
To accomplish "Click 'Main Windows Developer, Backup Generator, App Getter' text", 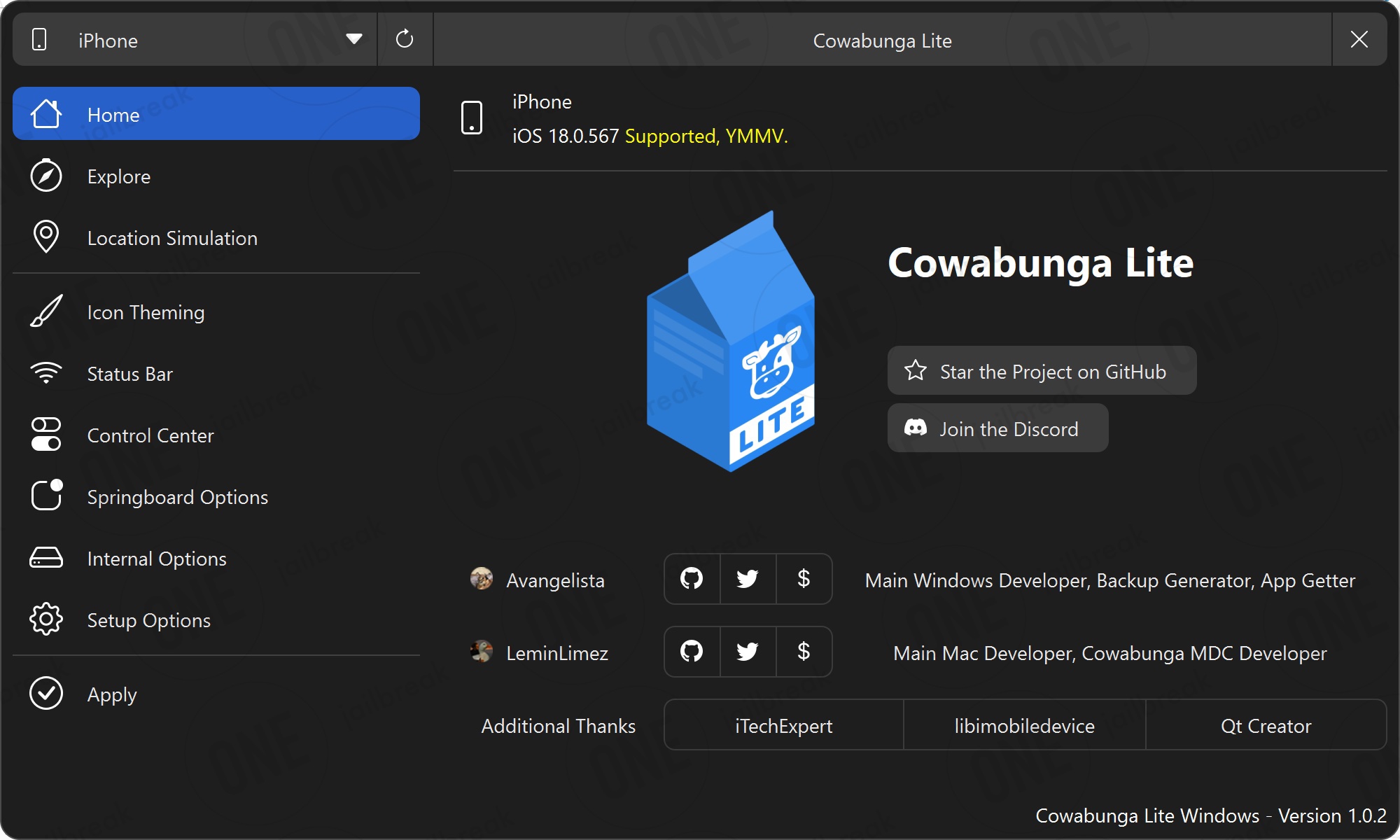I will point(1110,580).
